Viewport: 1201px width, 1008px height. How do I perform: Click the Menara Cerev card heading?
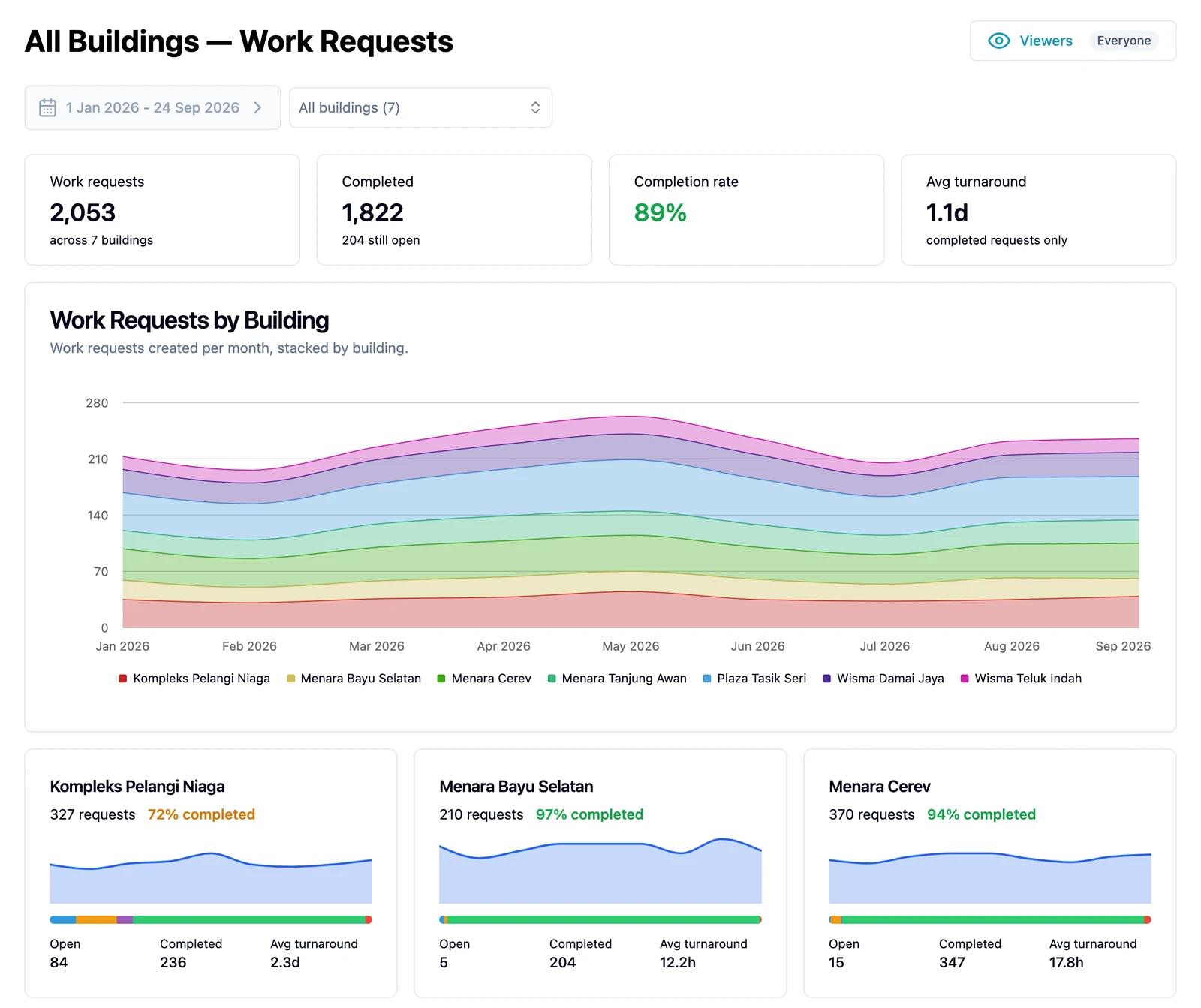pos(880,787)
